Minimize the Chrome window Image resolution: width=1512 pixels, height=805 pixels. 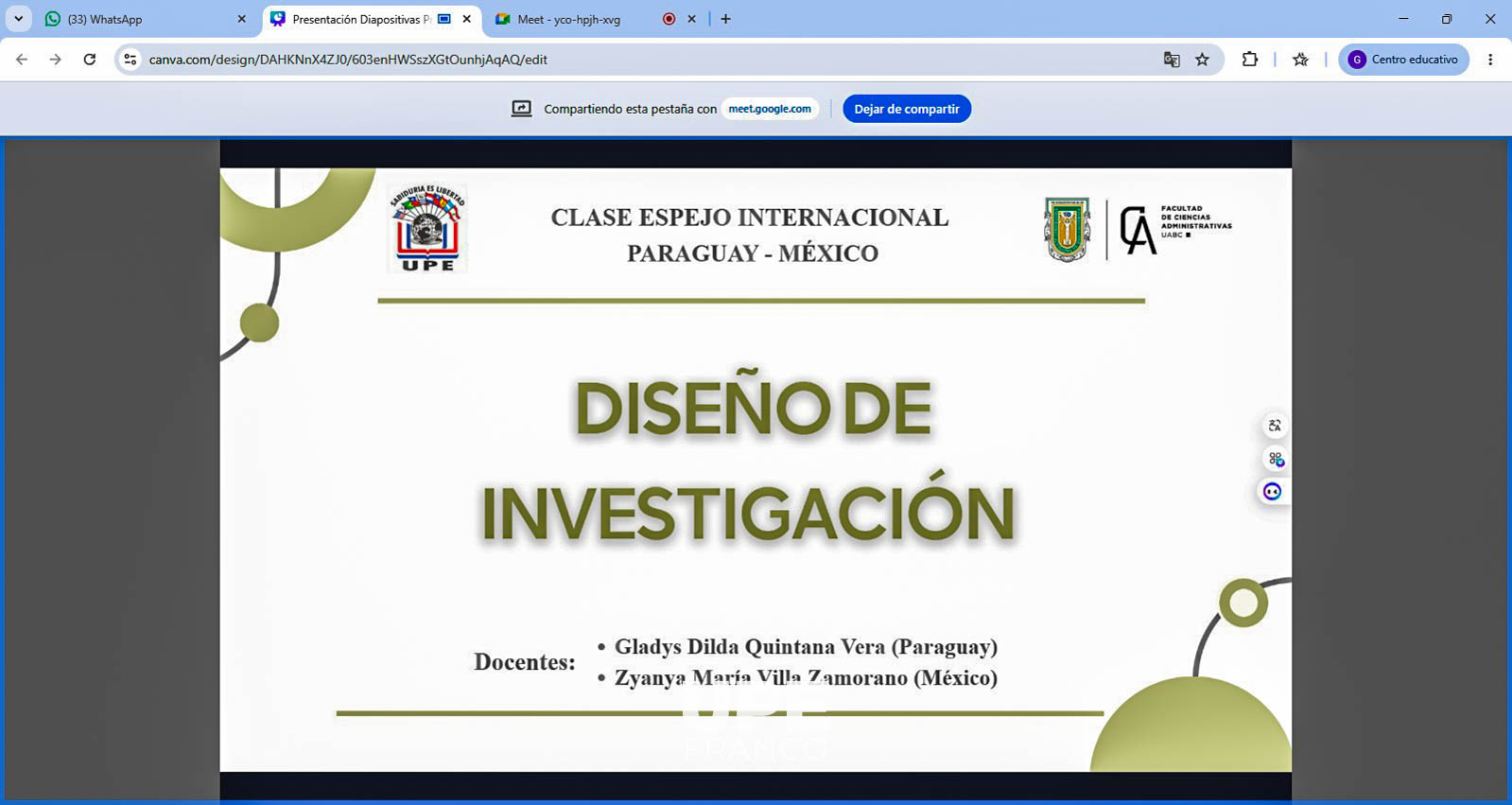pyautogui.click(x=1403, y=19)
